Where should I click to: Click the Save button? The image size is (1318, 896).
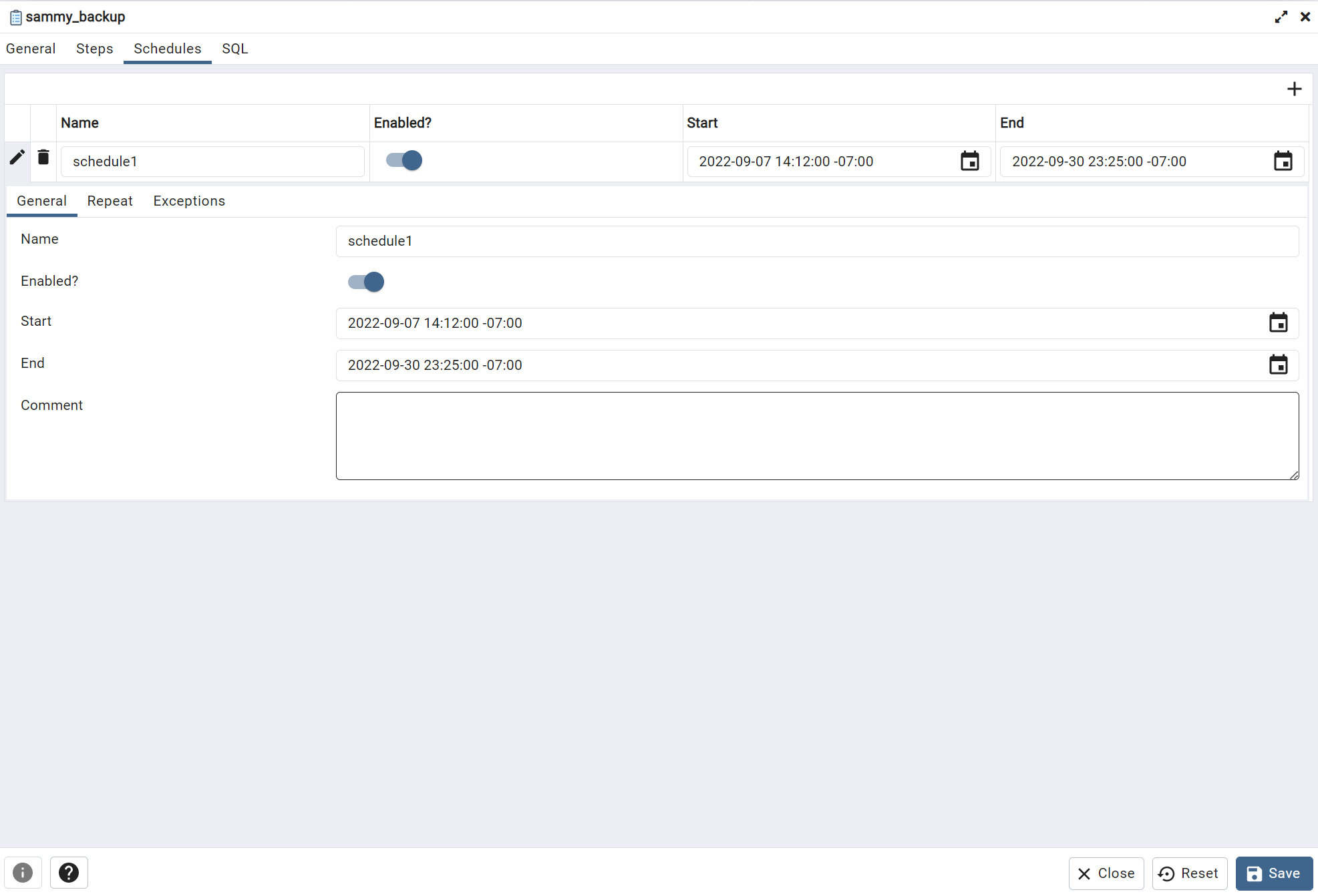pos(1274,873)
